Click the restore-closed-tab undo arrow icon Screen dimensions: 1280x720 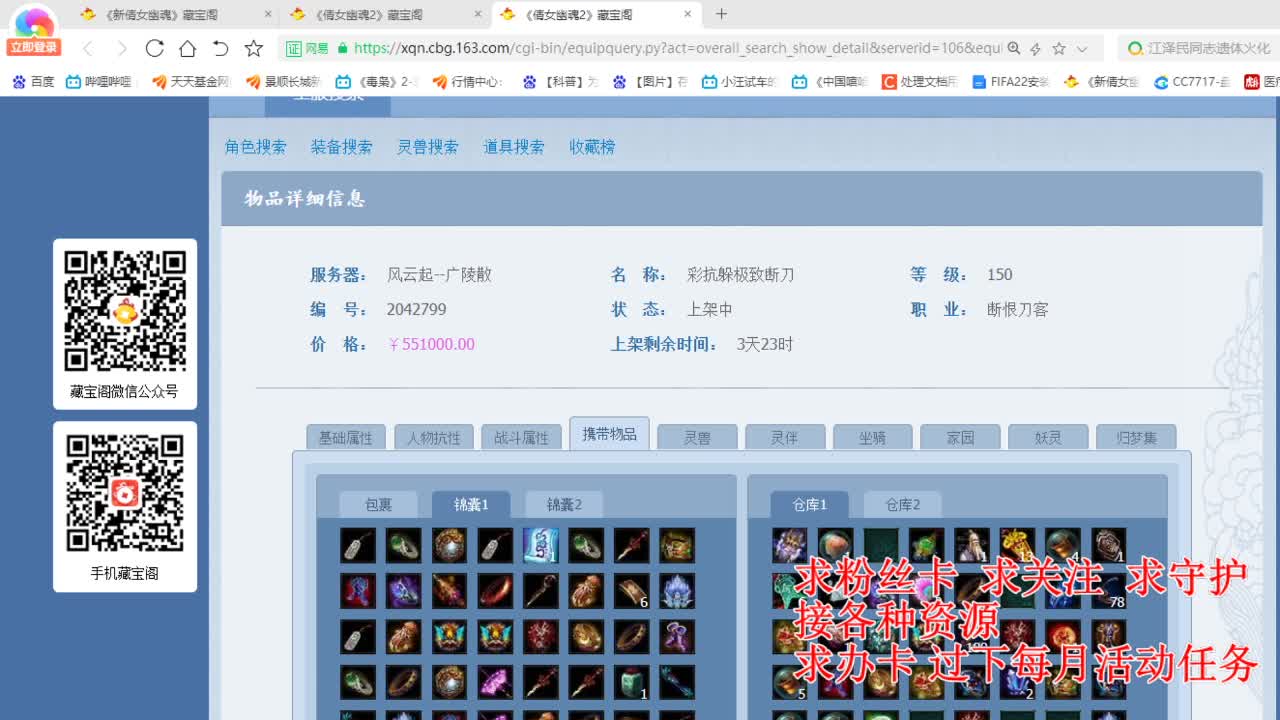[221, 48]
